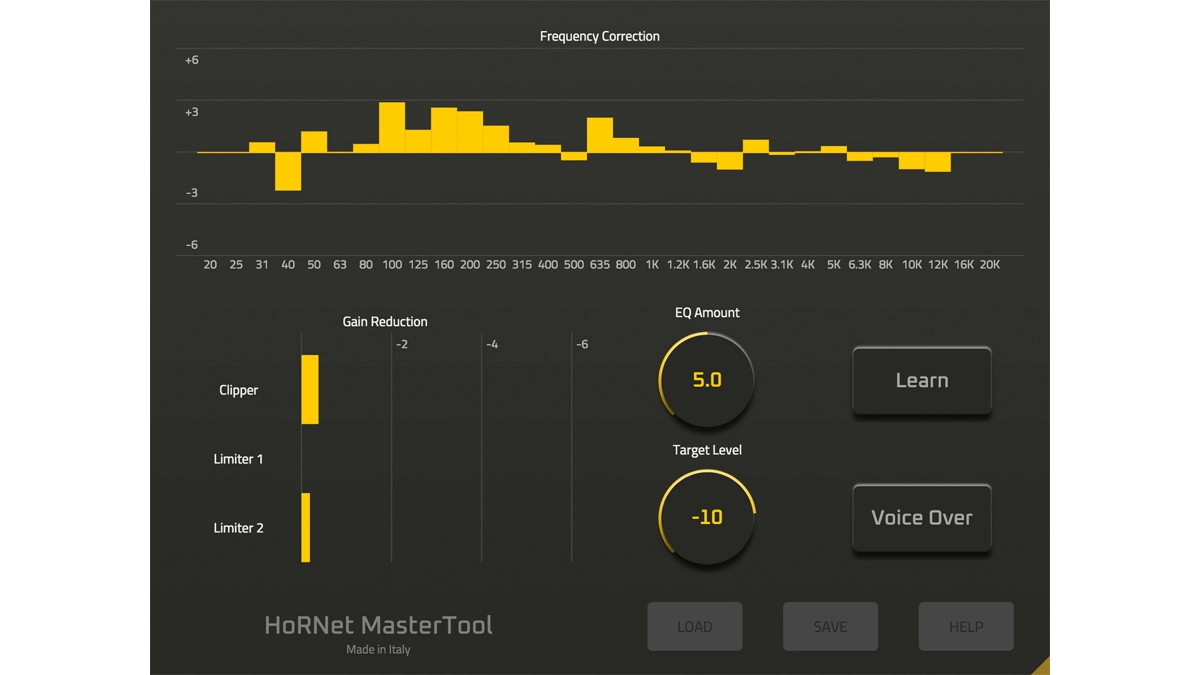Click the 800 Hz frequency bar
Image resolution: width=1200 pixels, height=675 pixels.
(626, 145)
